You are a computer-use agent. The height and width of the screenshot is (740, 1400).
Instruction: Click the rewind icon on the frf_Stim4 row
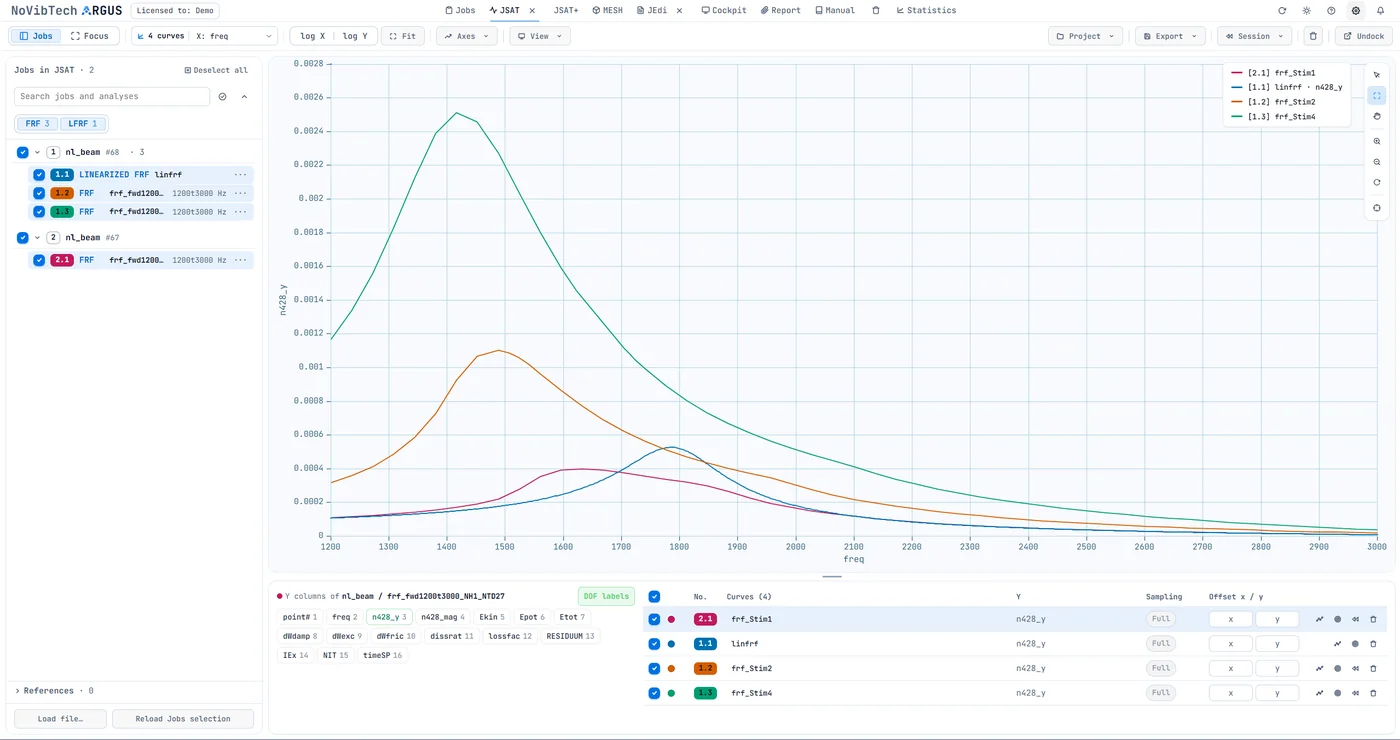[1355, 693]
